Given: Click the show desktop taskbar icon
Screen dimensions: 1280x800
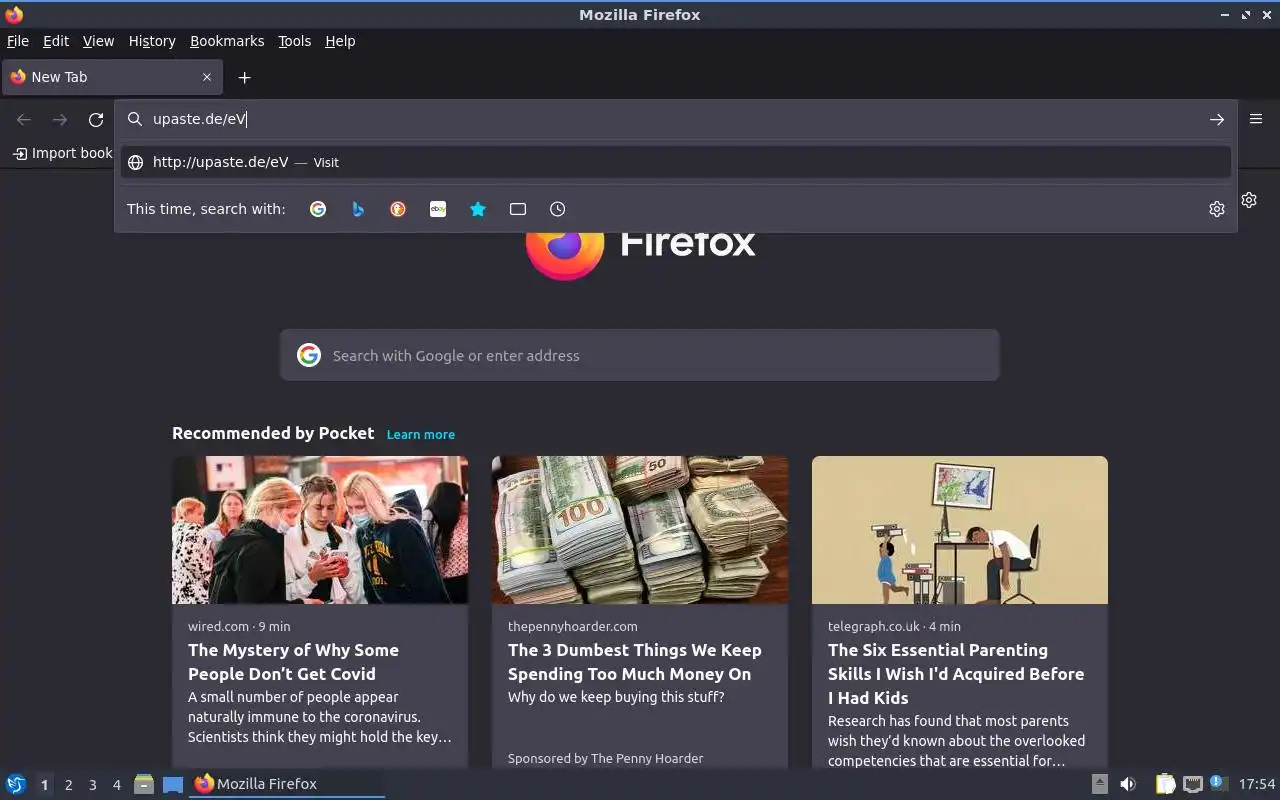Looking at the screenshot, I should point(173,785).
